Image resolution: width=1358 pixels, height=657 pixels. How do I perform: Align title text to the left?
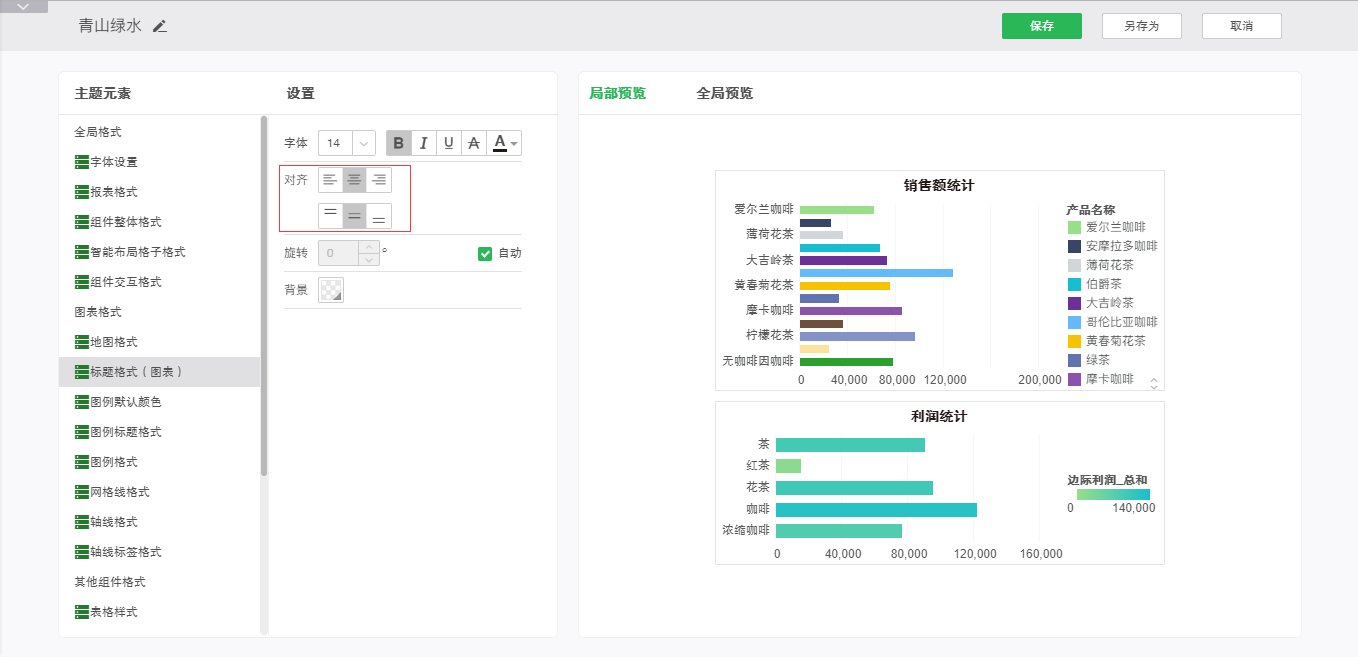(330, 180)
